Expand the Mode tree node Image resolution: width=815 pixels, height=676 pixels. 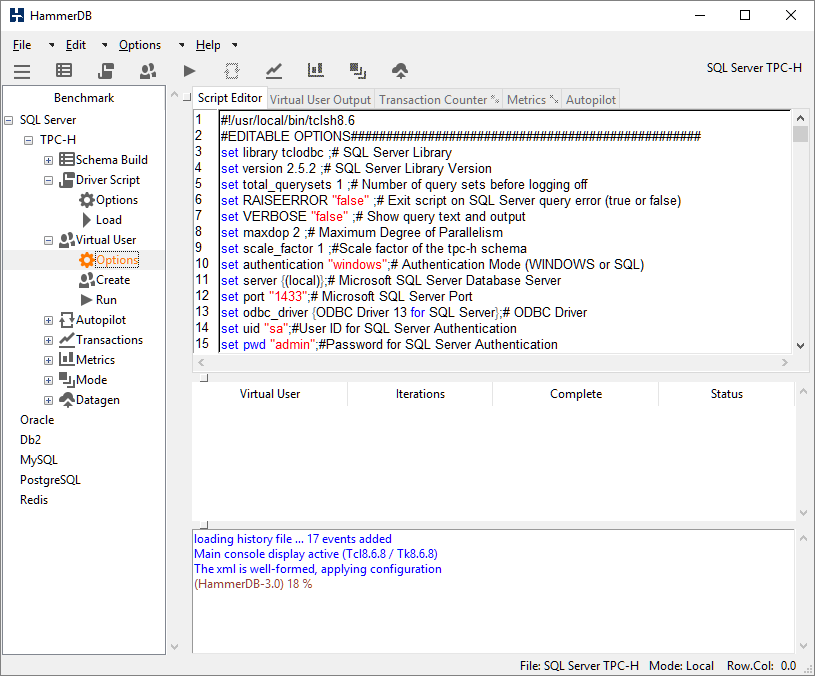[x=48, y=380]
